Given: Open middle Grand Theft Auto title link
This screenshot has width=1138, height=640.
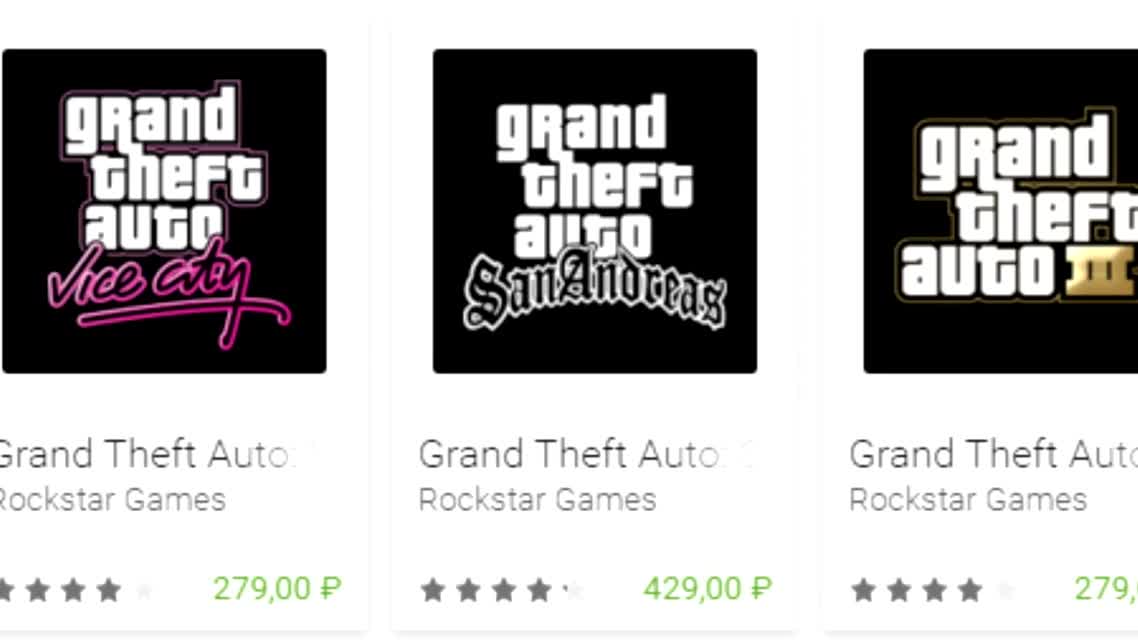Looking at the screenshot, I should (x=586, y=455).
